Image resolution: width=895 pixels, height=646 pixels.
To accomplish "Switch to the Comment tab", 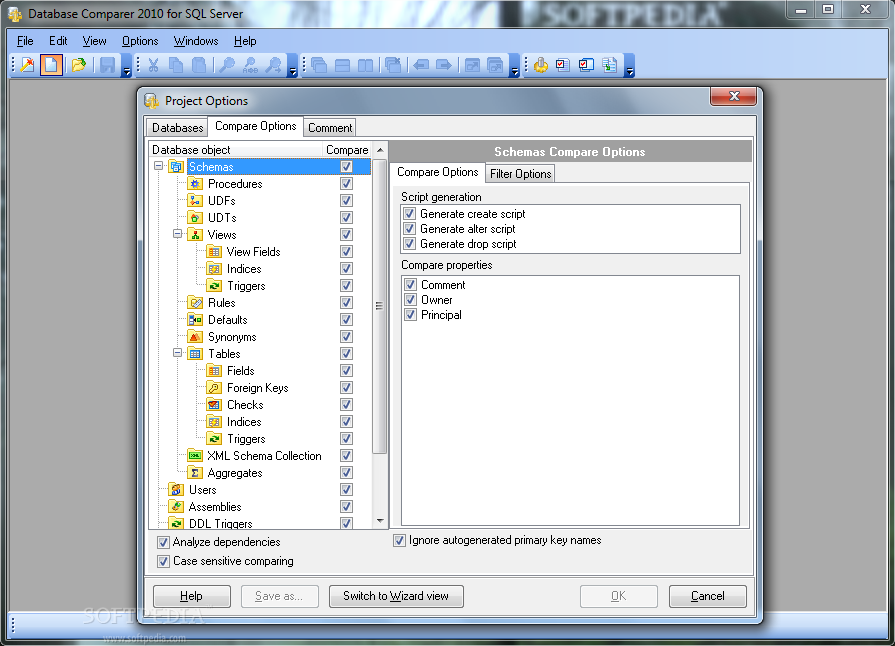I will tap(330, 128).
